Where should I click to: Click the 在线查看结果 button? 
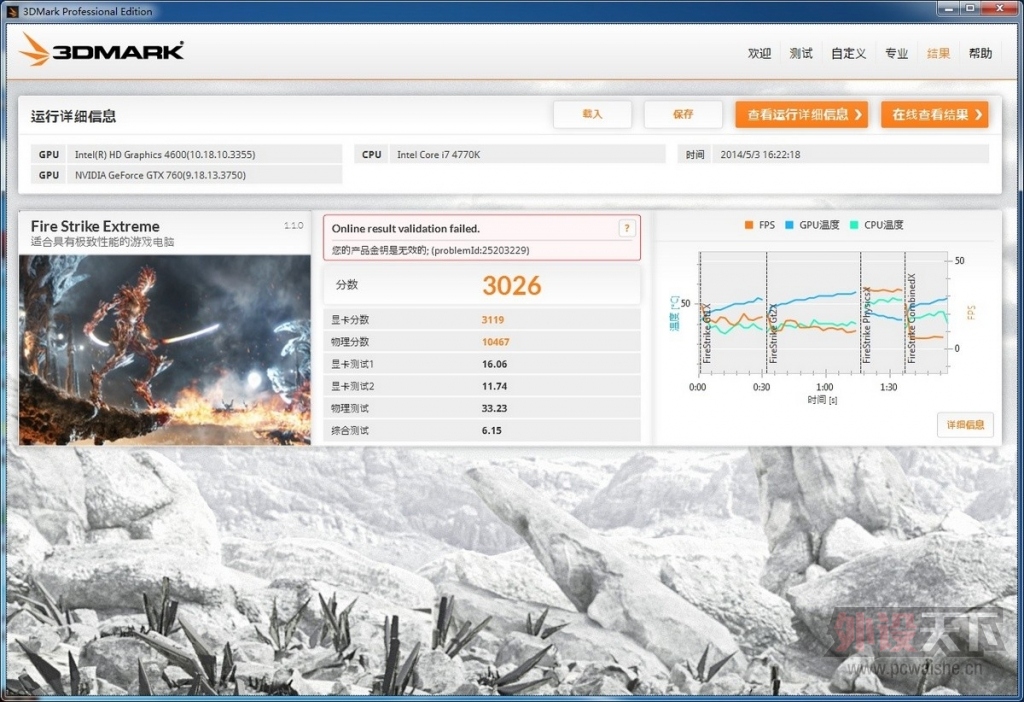tap(935, 114)
